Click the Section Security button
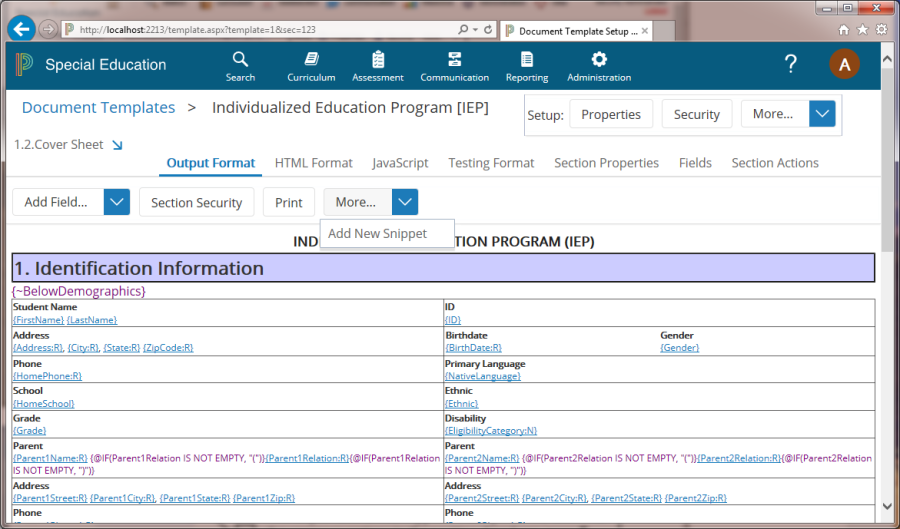This screenshot has width=900, height=529. (x=196, y=202)
